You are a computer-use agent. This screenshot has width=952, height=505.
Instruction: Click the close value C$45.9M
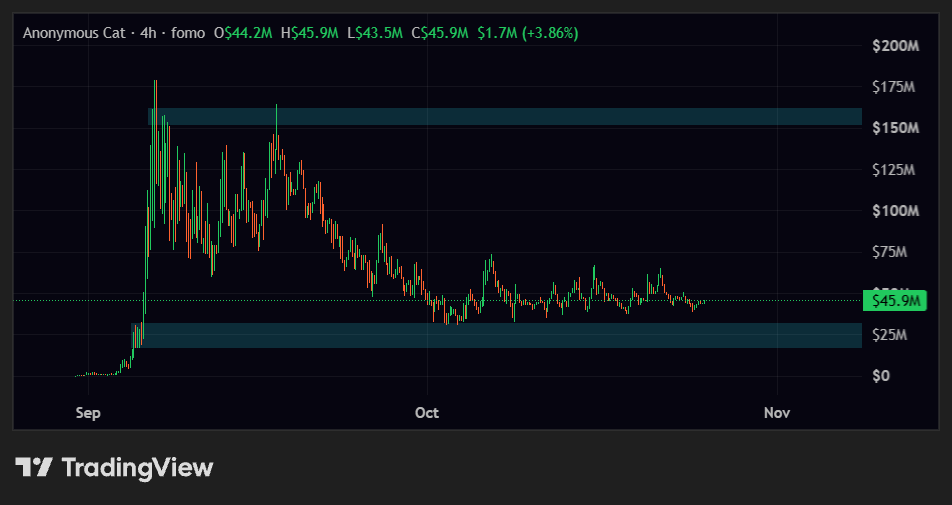pyautogui.click(x=440, y=33)
